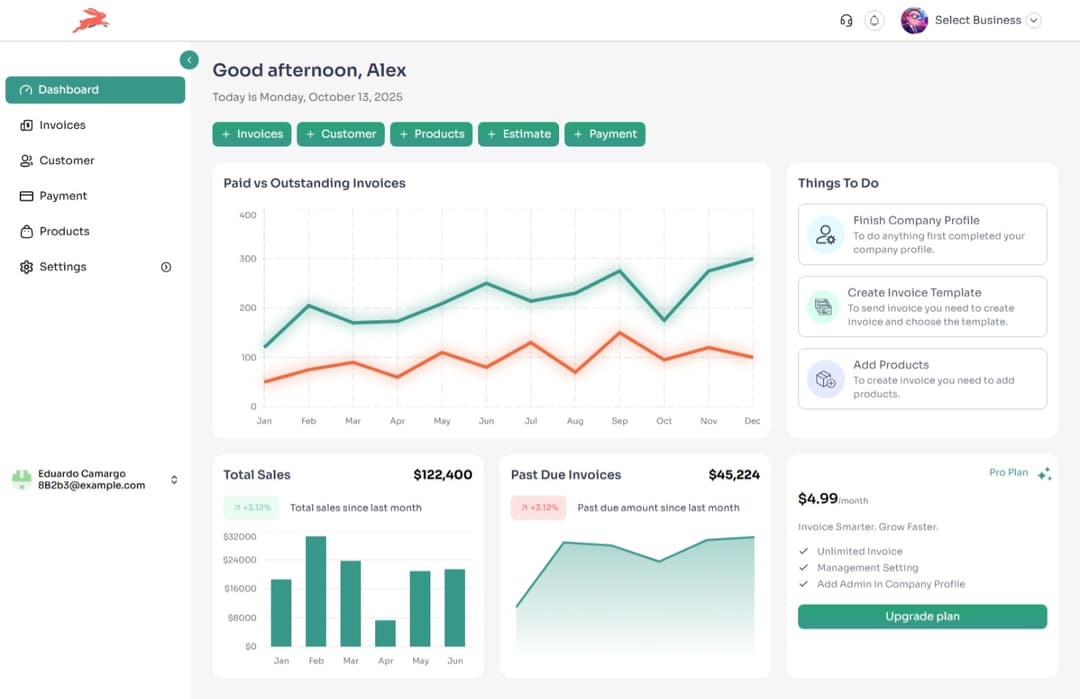Open the Add Products to-do card

coord(922,379)
